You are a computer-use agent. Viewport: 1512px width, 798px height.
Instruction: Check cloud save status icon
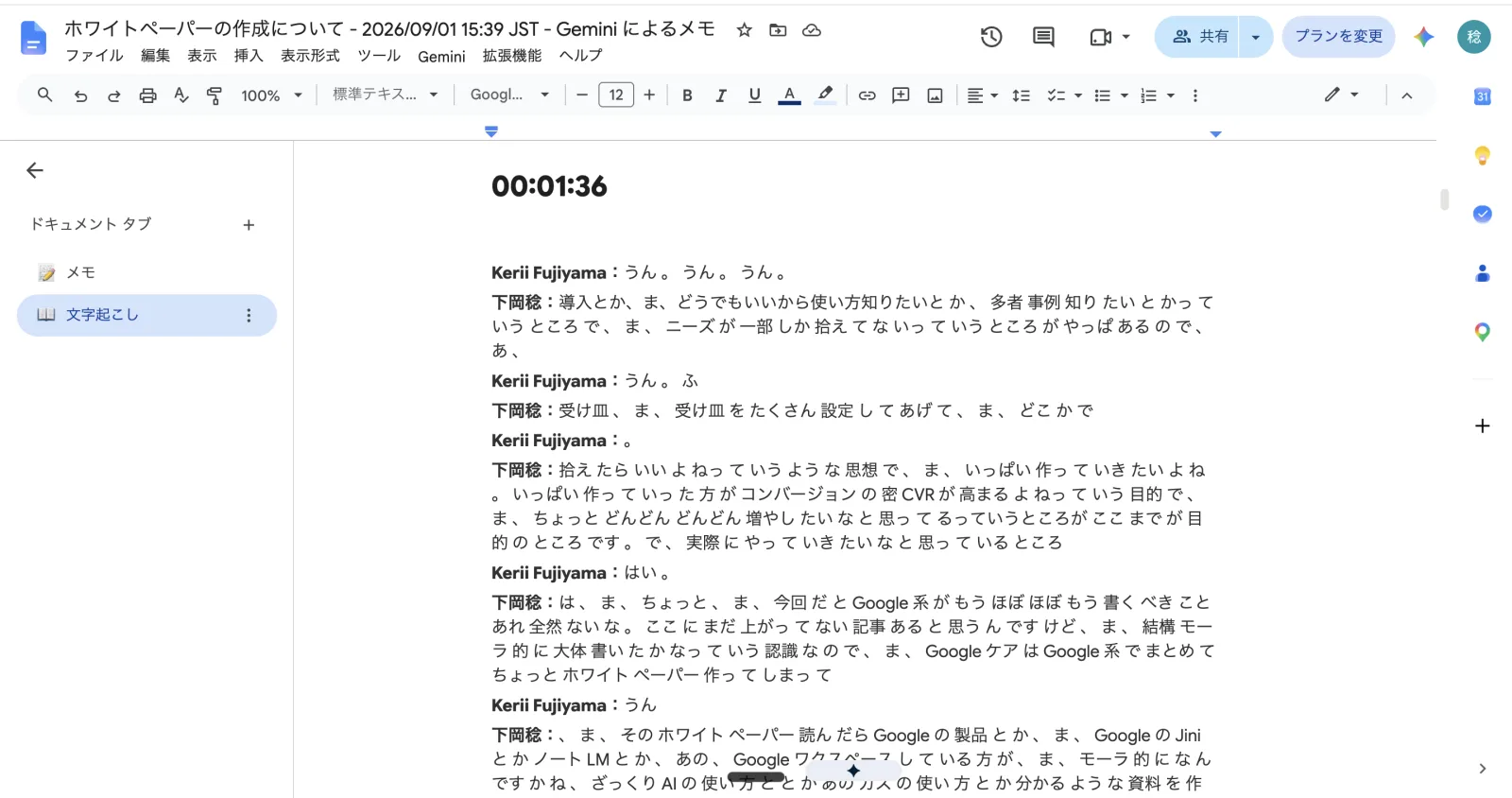coord(812,30)
